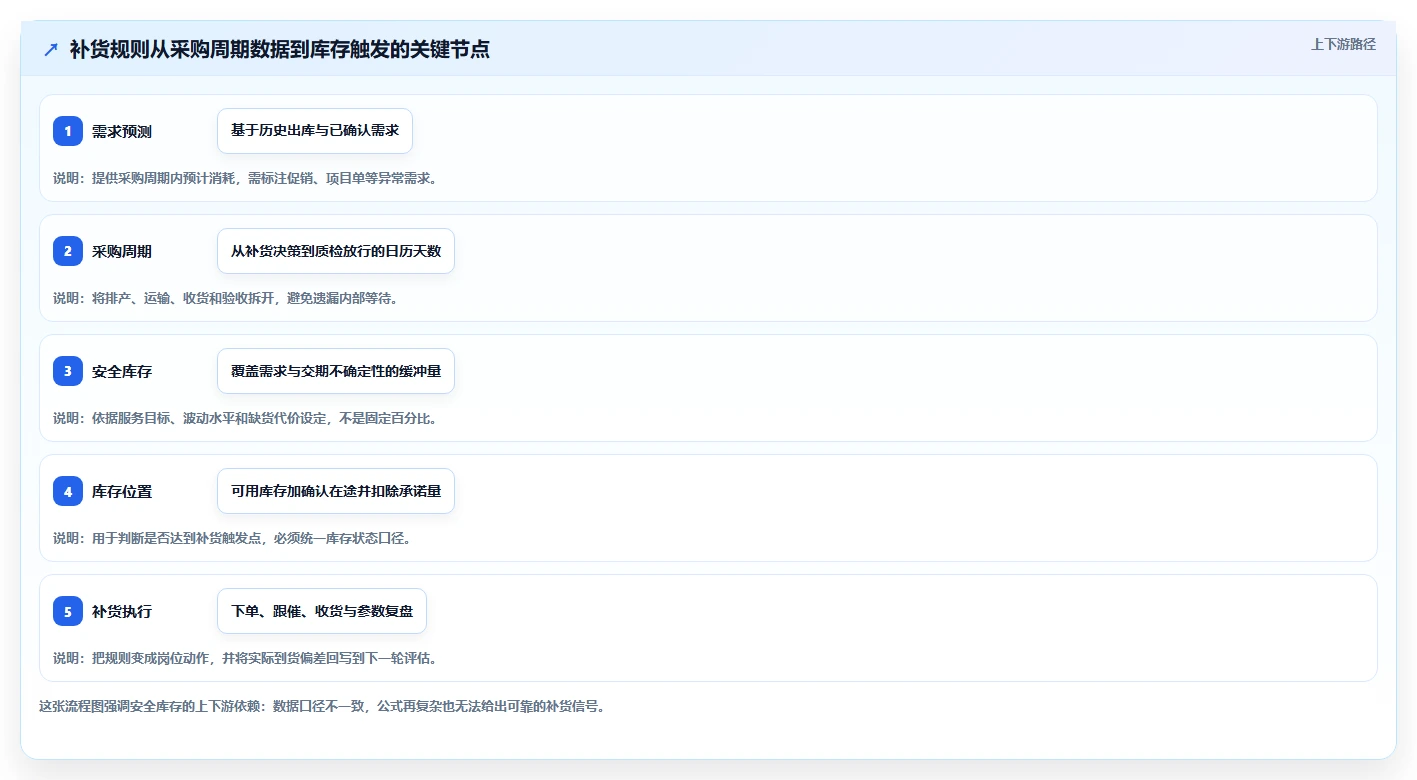The height and width of the screenshot is (780, 1417).
Task: Click the 基于历史出库与已确认需求 box
Action: point(315,131)
